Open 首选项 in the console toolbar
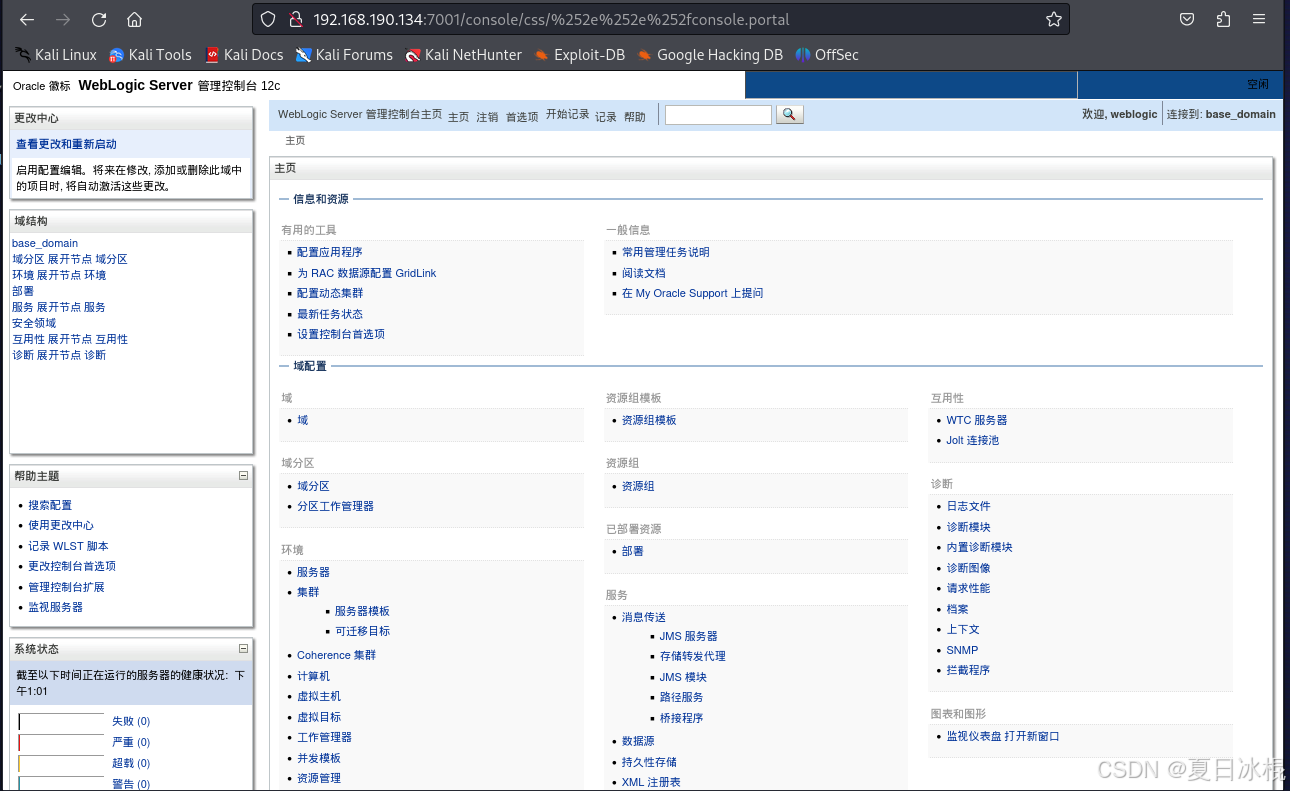Viewport: 1290px width, 791px height. click(x=522, y=117)
